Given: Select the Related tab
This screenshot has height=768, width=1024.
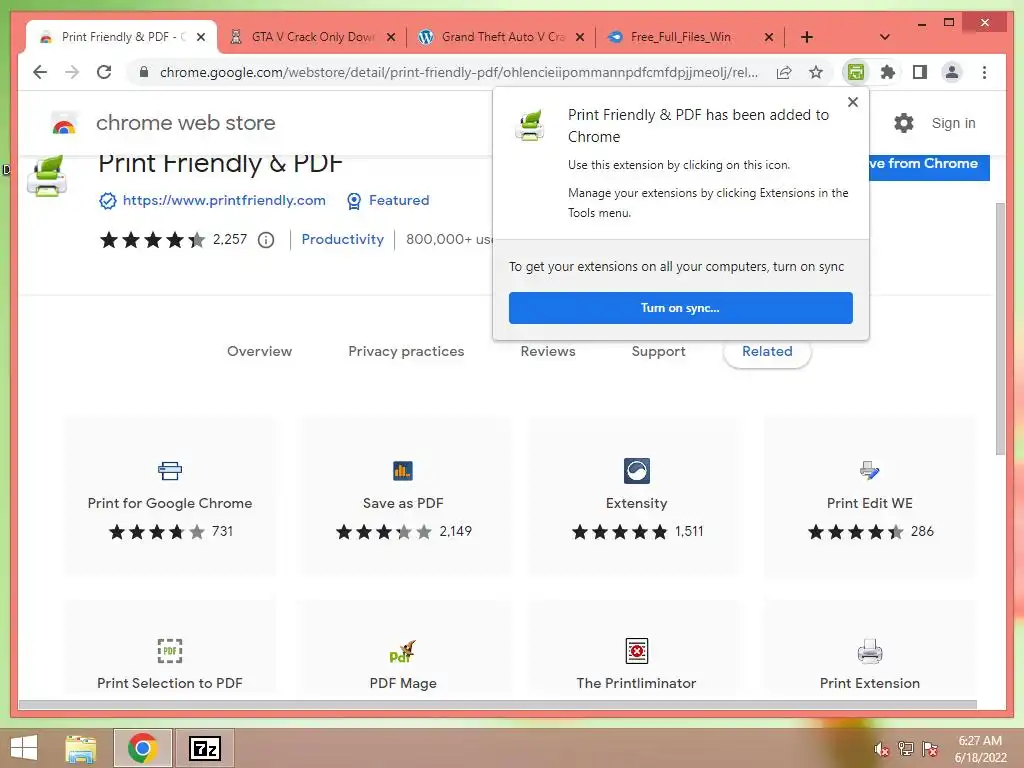Looking at the screenshot, I should [767, 351].
